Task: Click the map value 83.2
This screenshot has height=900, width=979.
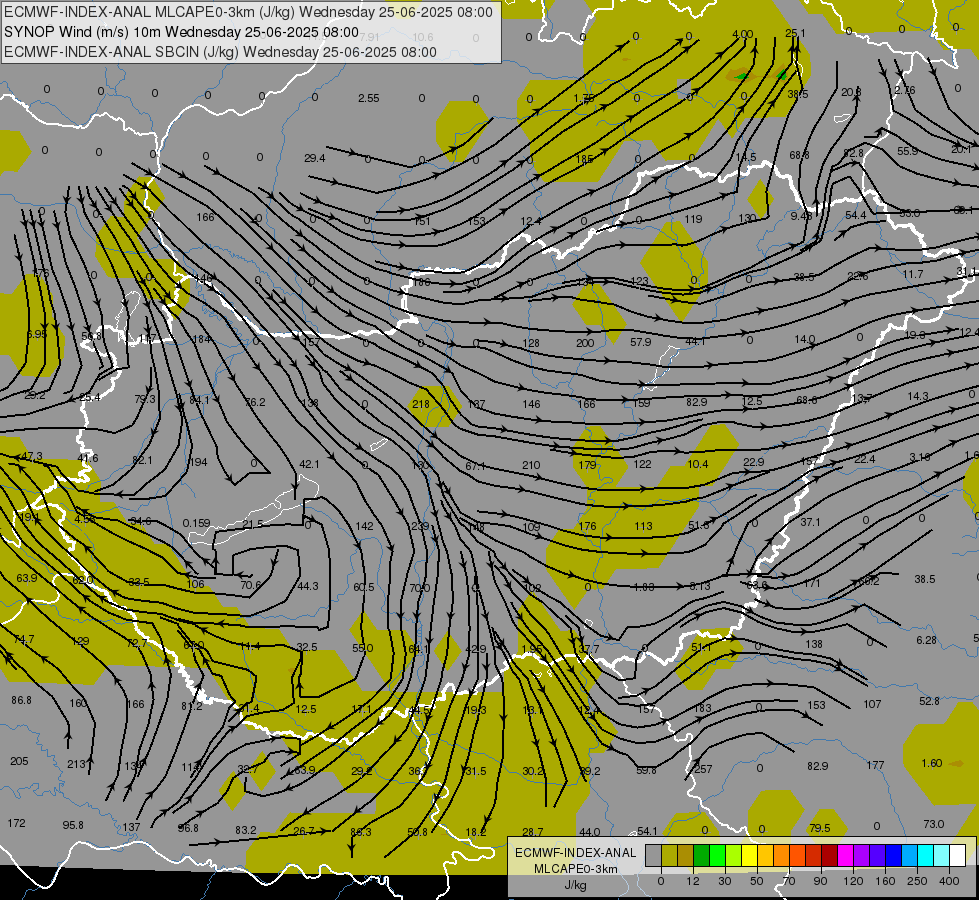Action: pyautogui.click(x=245, y=830)
